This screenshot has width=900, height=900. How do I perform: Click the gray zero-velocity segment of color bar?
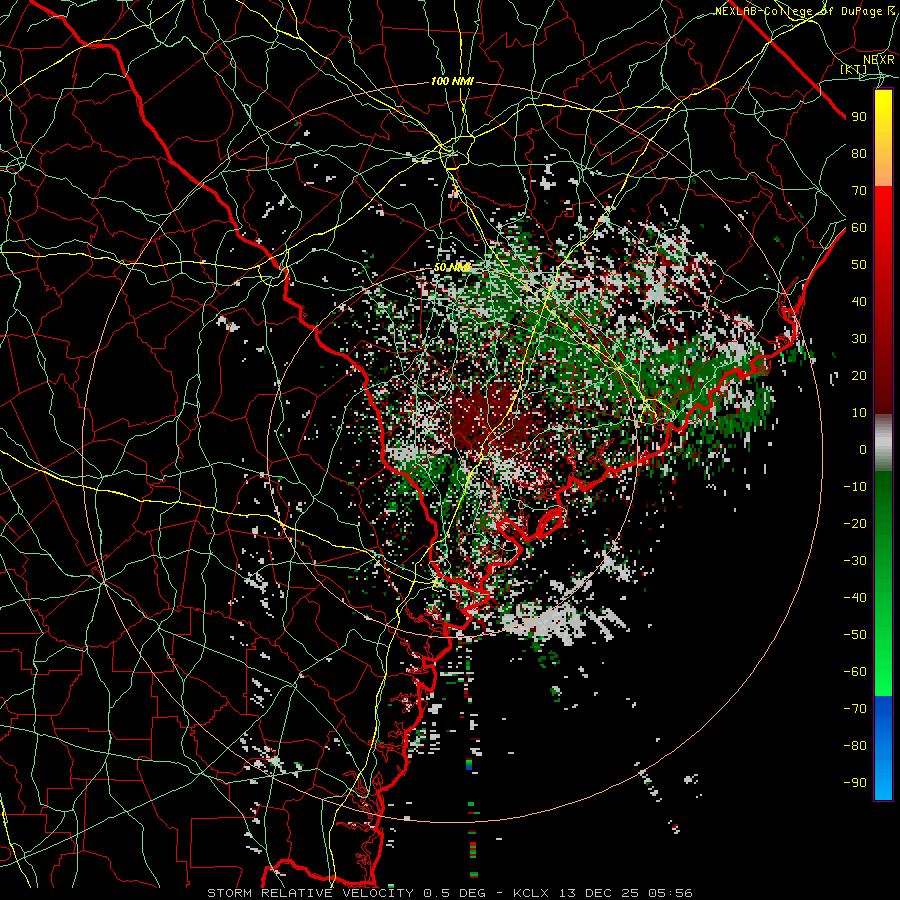point(883,442)
